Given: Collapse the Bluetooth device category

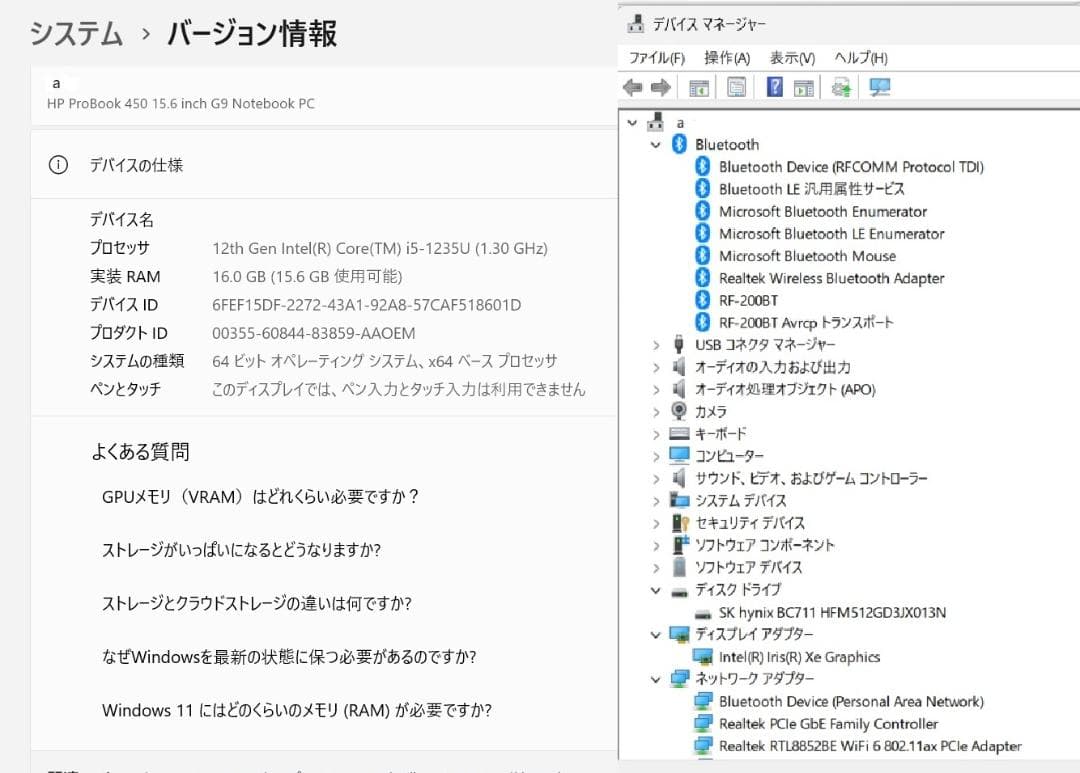Looking at the screenshot, I should (x=656, y=144).
